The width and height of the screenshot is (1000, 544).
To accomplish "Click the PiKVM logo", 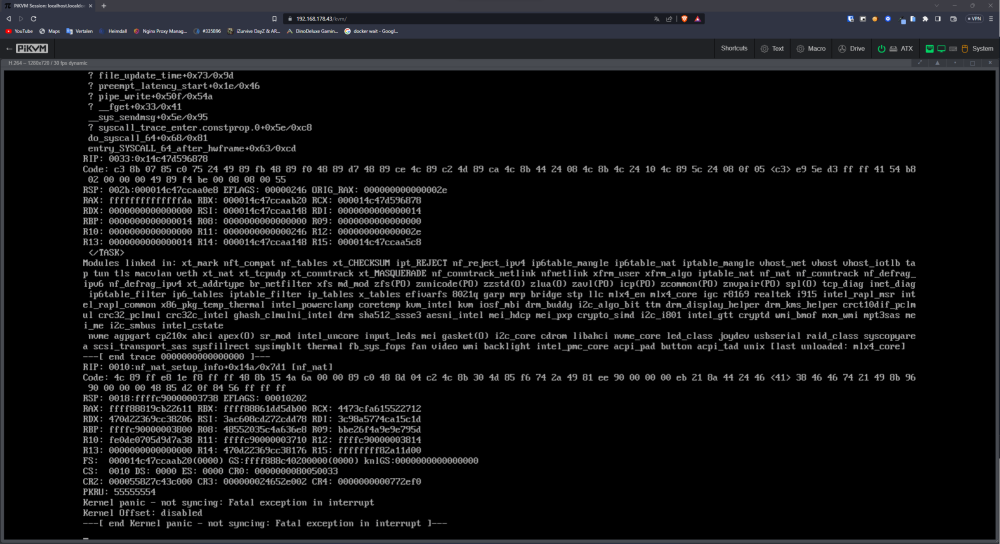I will click(x=32, y=48).
